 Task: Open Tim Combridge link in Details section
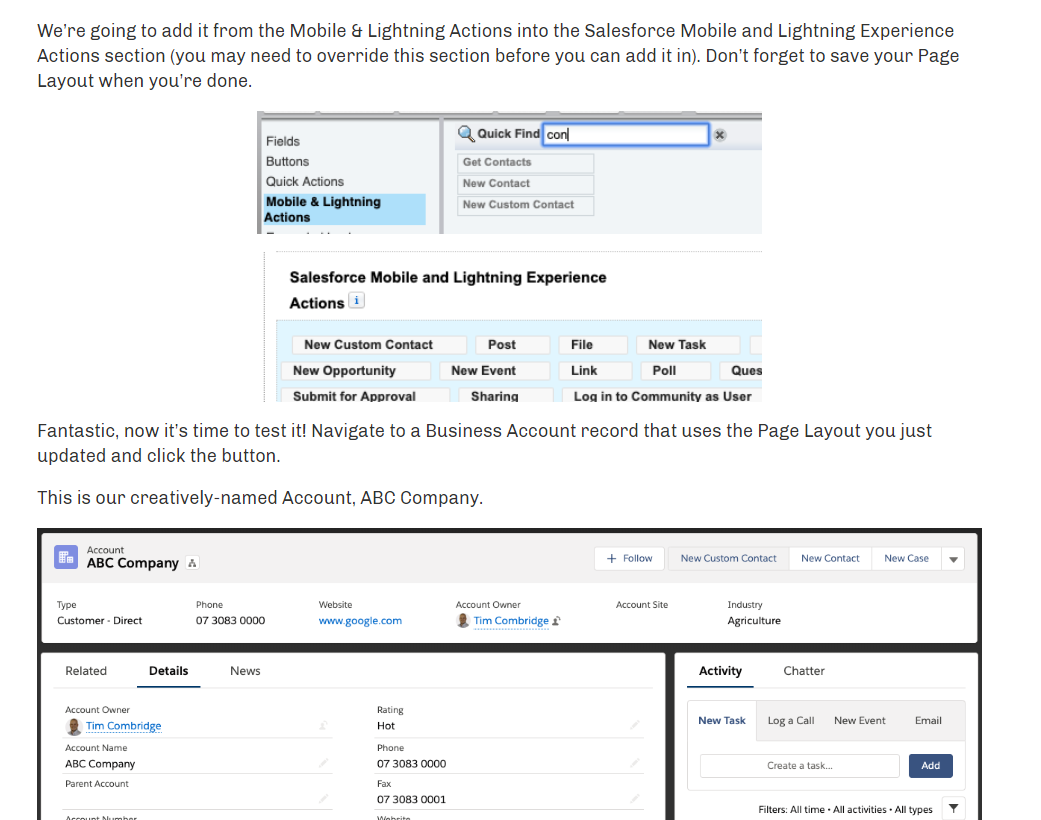123,726
